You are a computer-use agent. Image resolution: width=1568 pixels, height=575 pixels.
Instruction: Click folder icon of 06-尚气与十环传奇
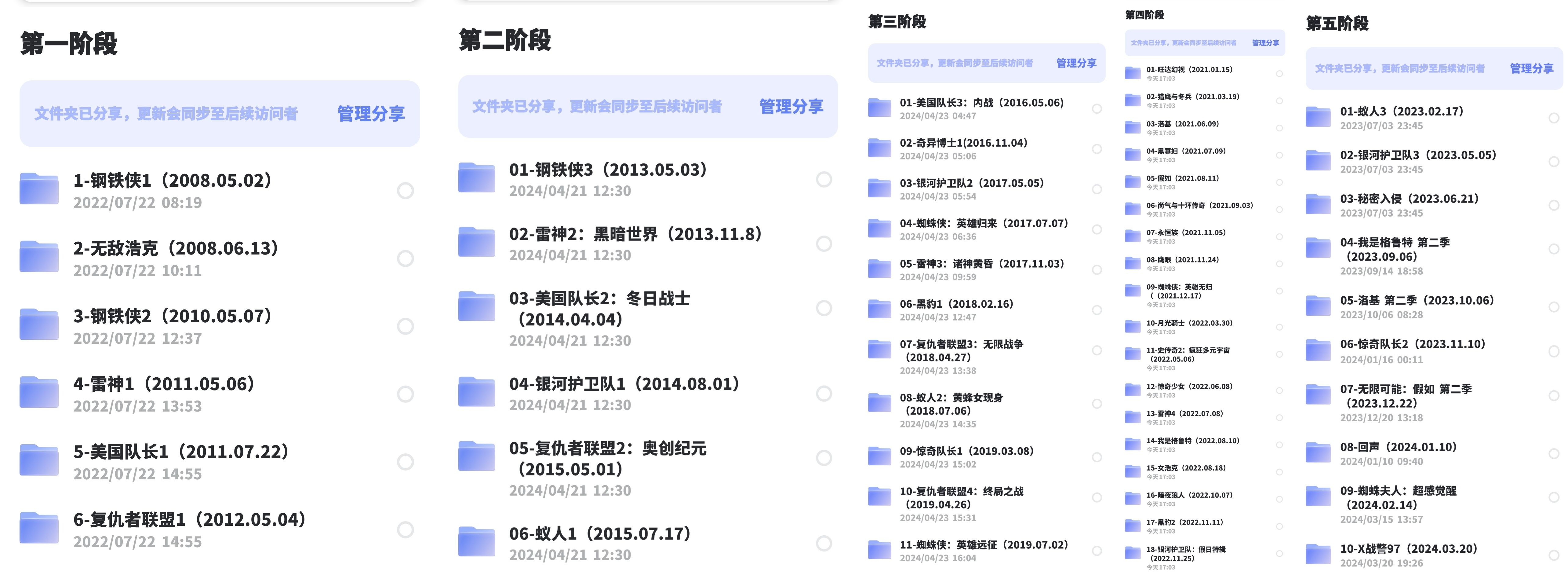[x=1133, y=209]
